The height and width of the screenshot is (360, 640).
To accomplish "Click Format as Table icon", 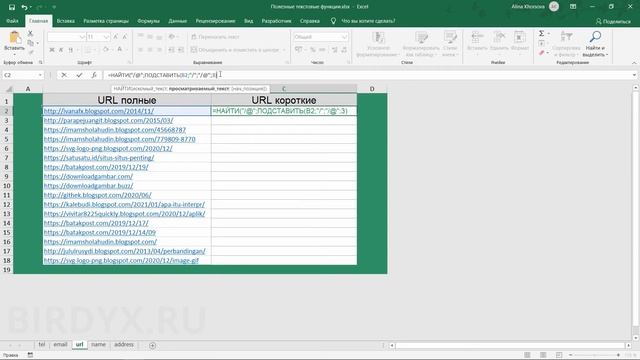I will tap(421, 38).
